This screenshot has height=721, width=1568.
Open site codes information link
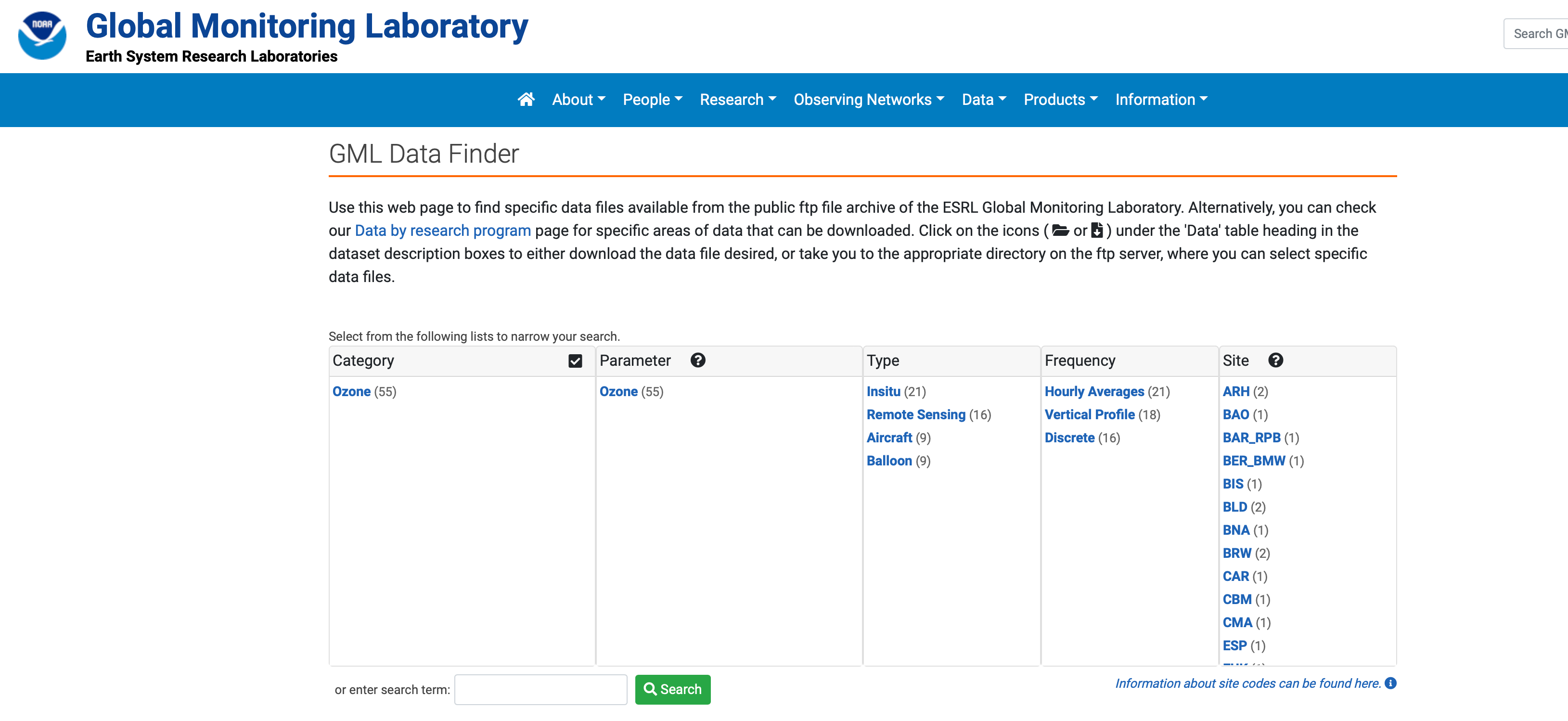1247,683
